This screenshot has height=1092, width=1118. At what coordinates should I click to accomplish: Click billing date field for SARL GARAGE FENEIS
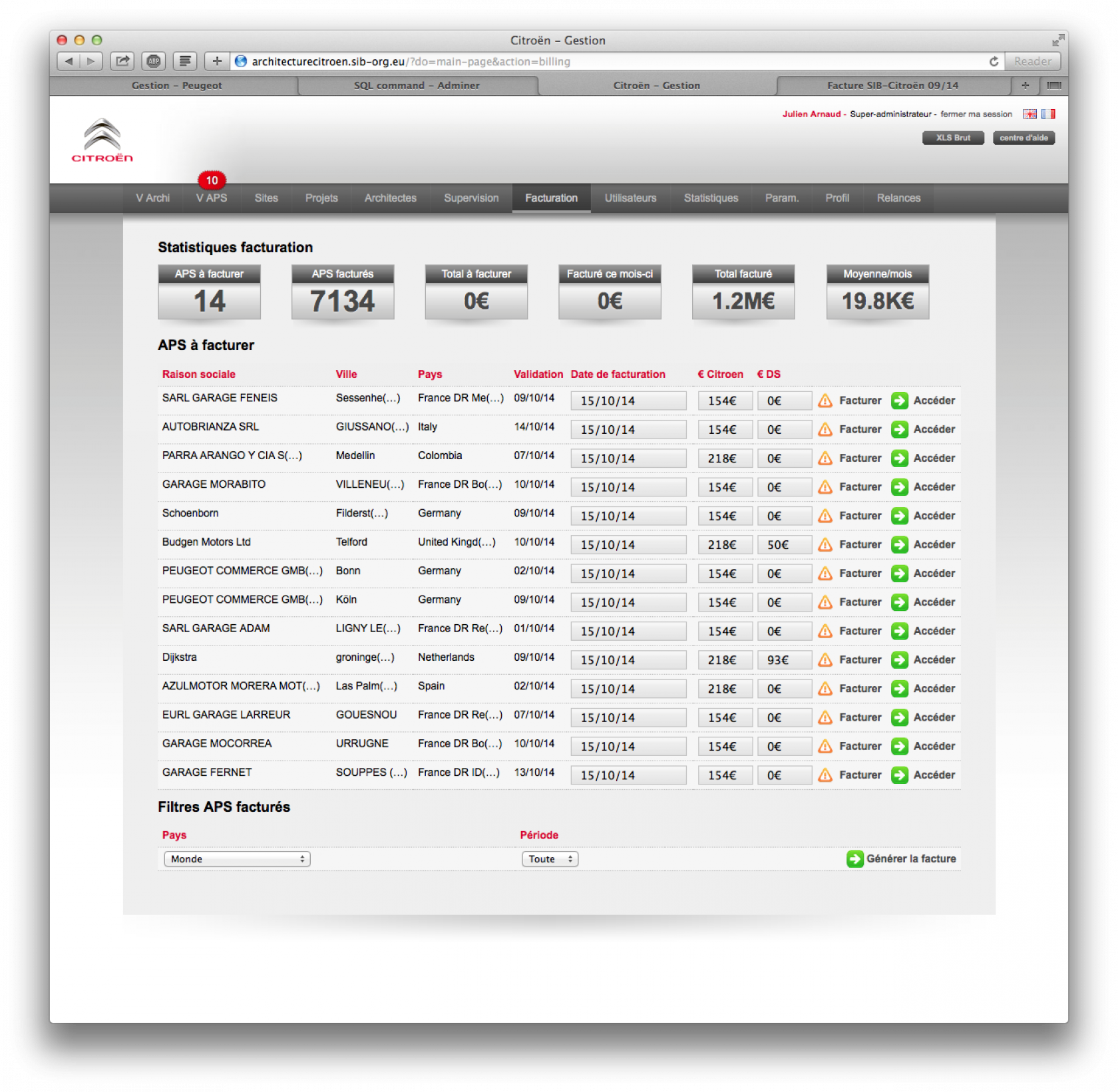click(628, 401)
